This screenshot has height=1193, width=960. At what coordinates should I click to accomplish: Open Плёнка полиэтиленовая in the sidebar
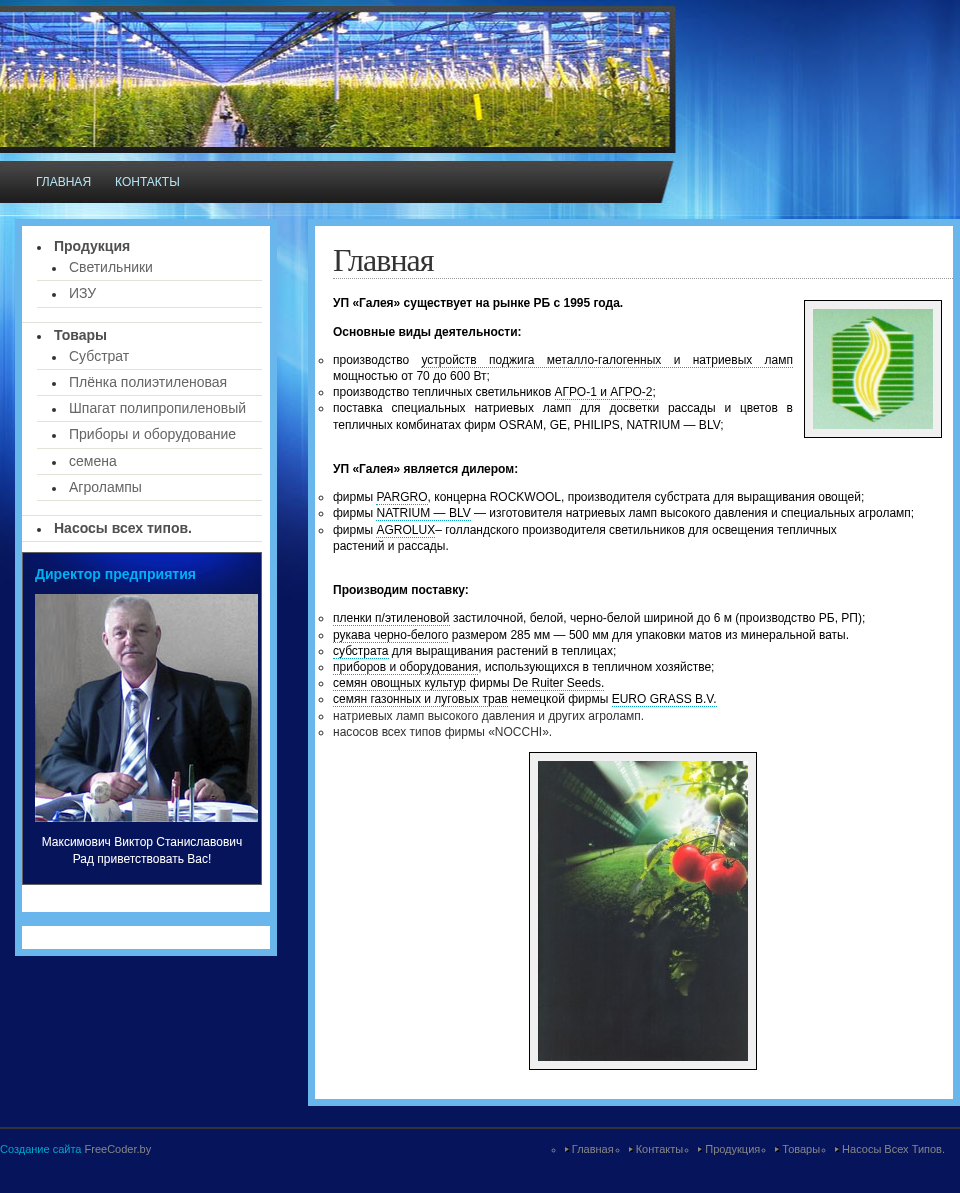(x=148, y=383)
